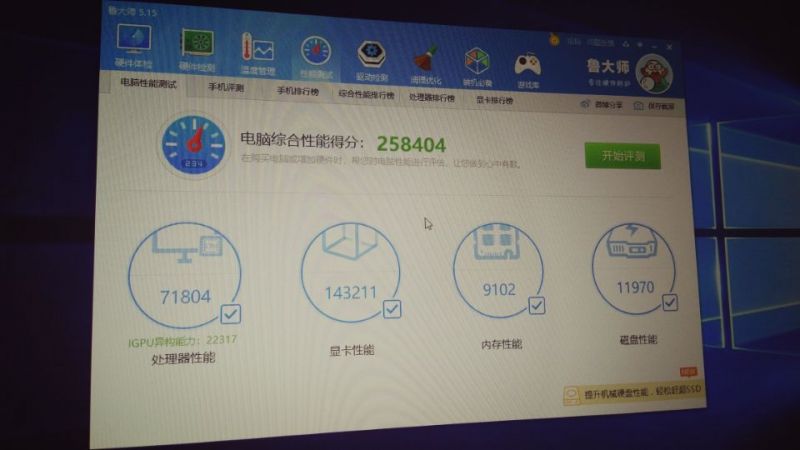Click the 微博分享 share icon

tap(585, 104)
